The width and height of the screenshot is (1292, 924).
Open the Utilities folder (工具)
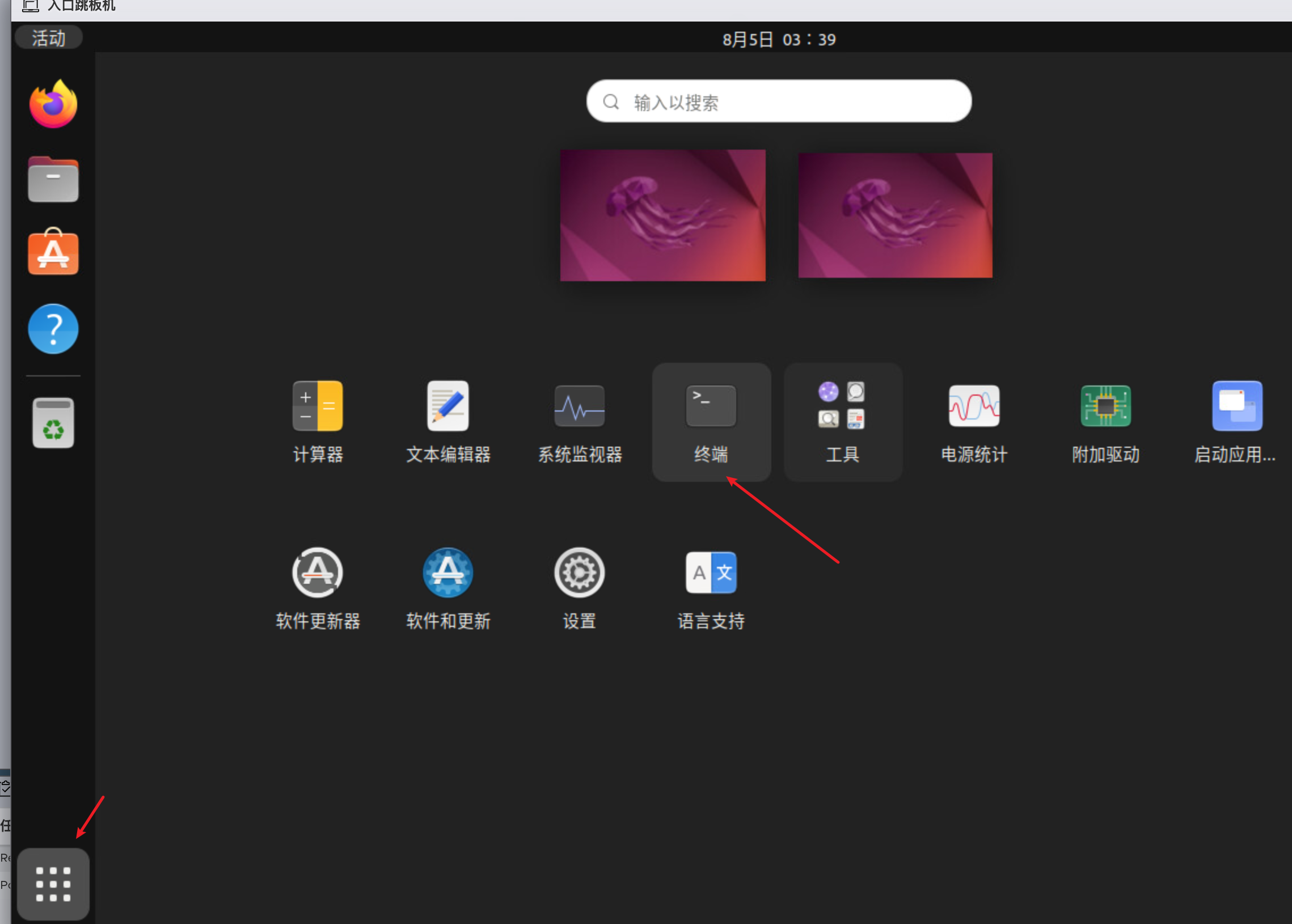tap(842, 422)
